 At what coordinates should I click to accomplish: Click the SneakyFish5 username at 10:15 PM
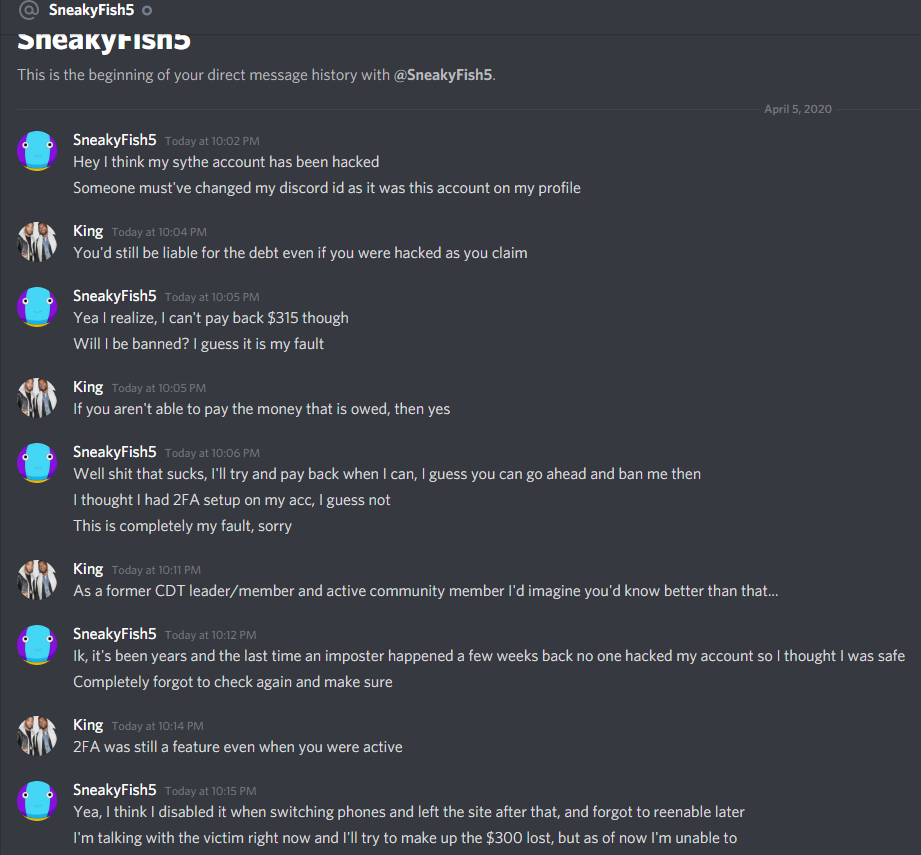point(115,790)
